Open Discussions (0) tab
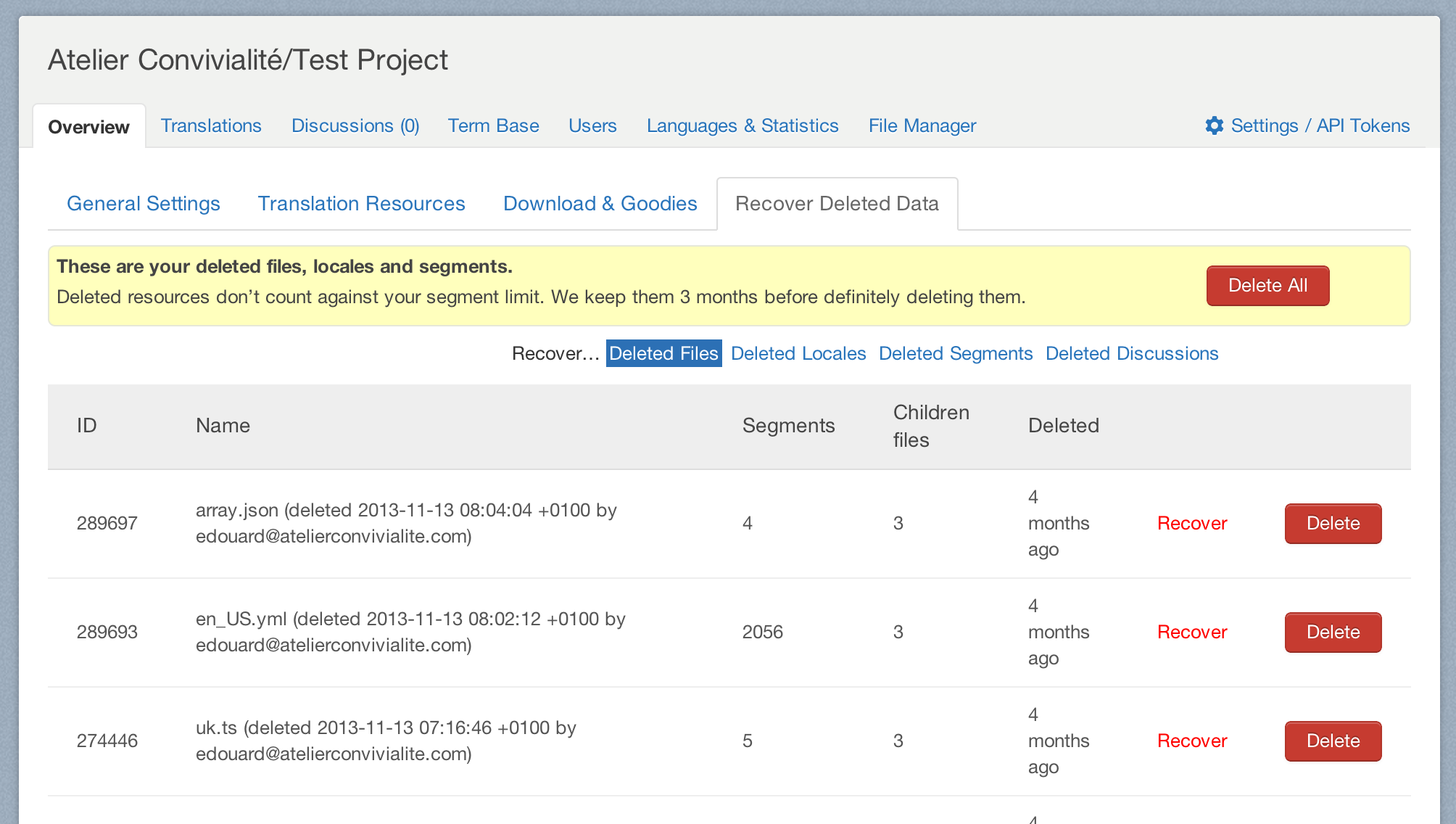The image size is (1456, 824). [x=355, y=125]
